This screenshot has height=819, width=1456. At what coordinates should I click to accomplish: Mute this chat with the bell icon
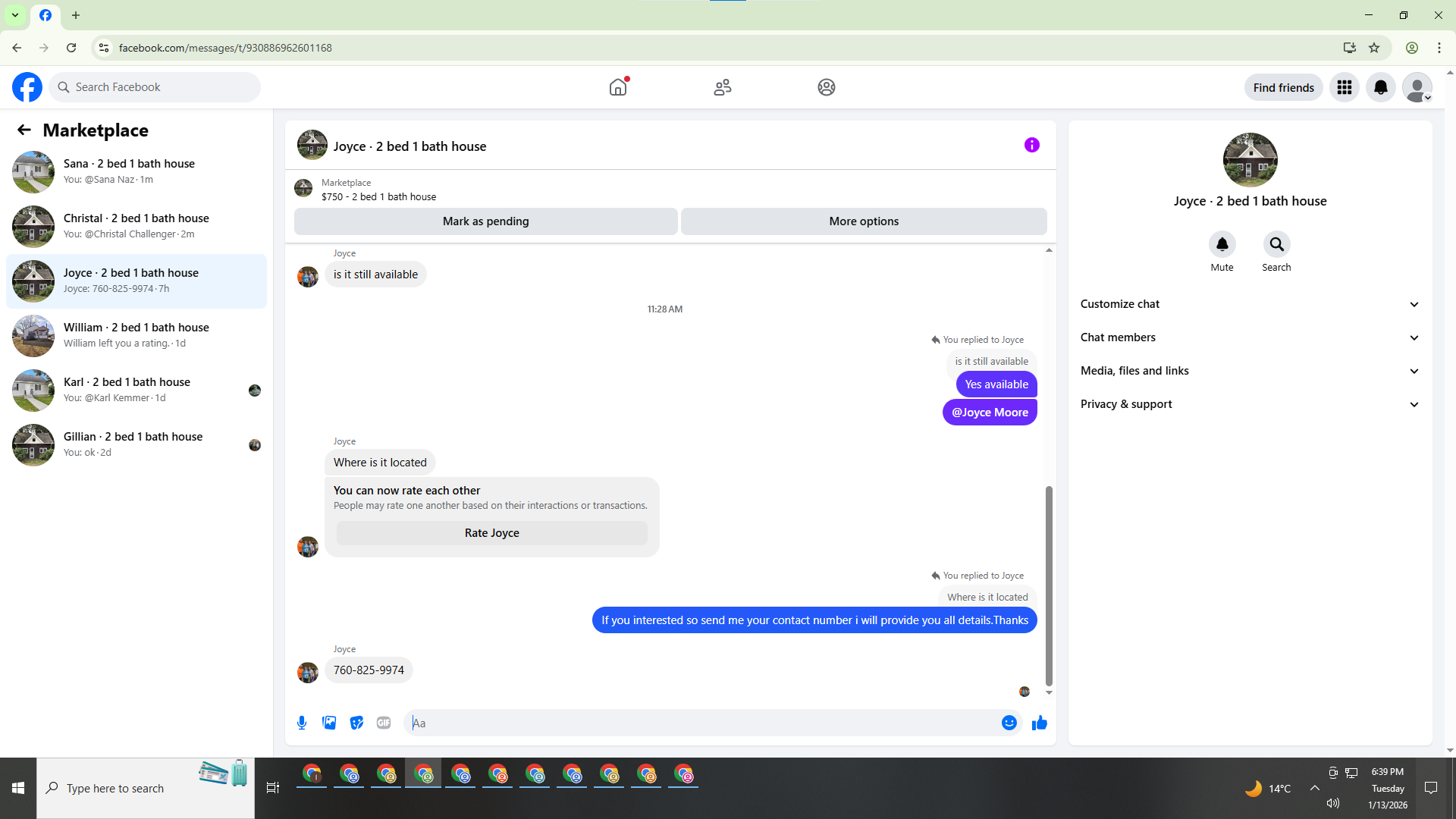1222,244
